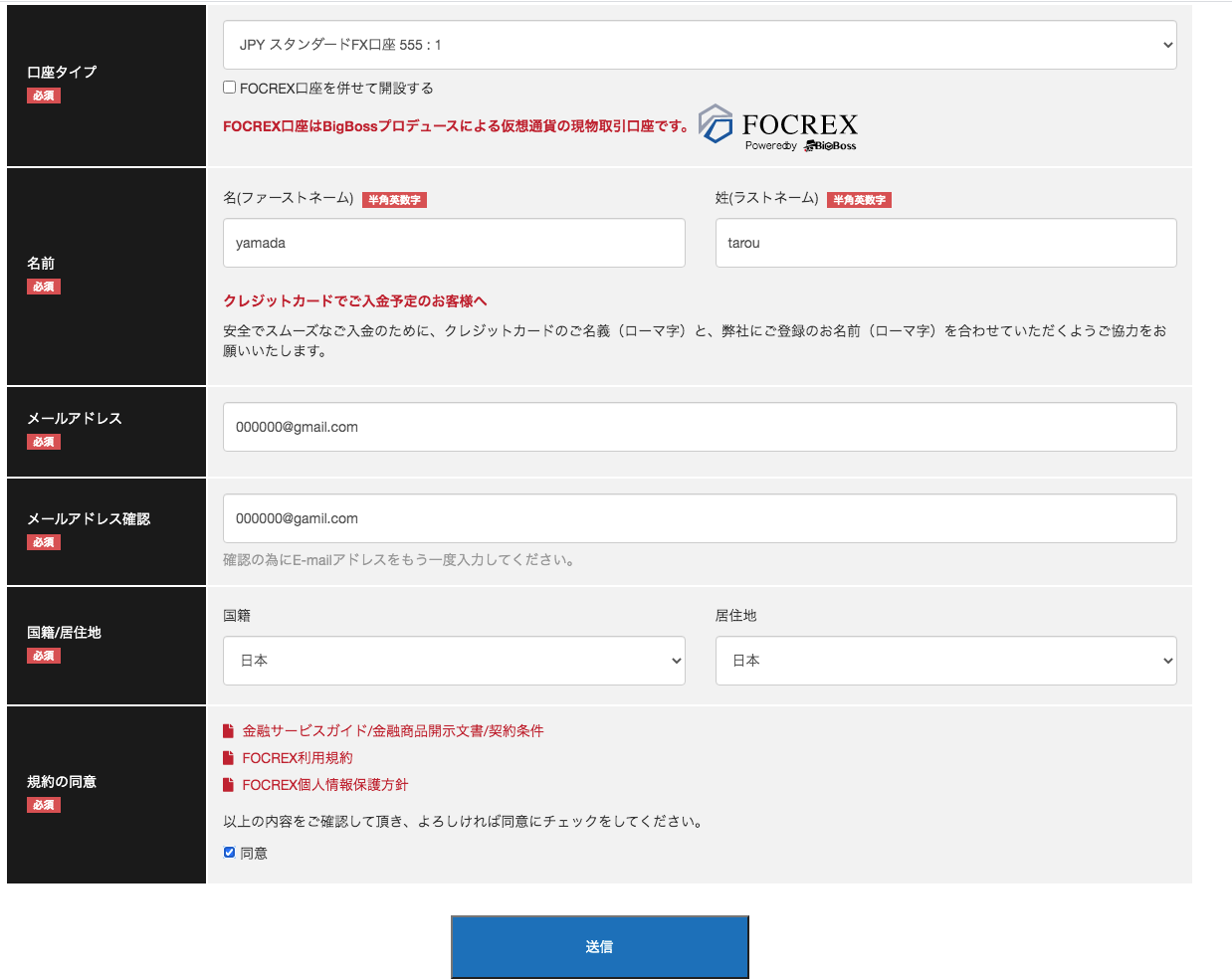Click the メールアドレス確認 row label
Screen dimensions: 1232x980
click(x=89, y=519)
